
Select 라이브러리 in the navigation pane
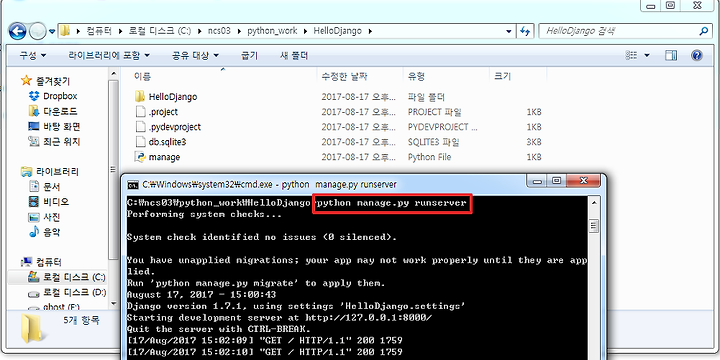click(57, 172)
